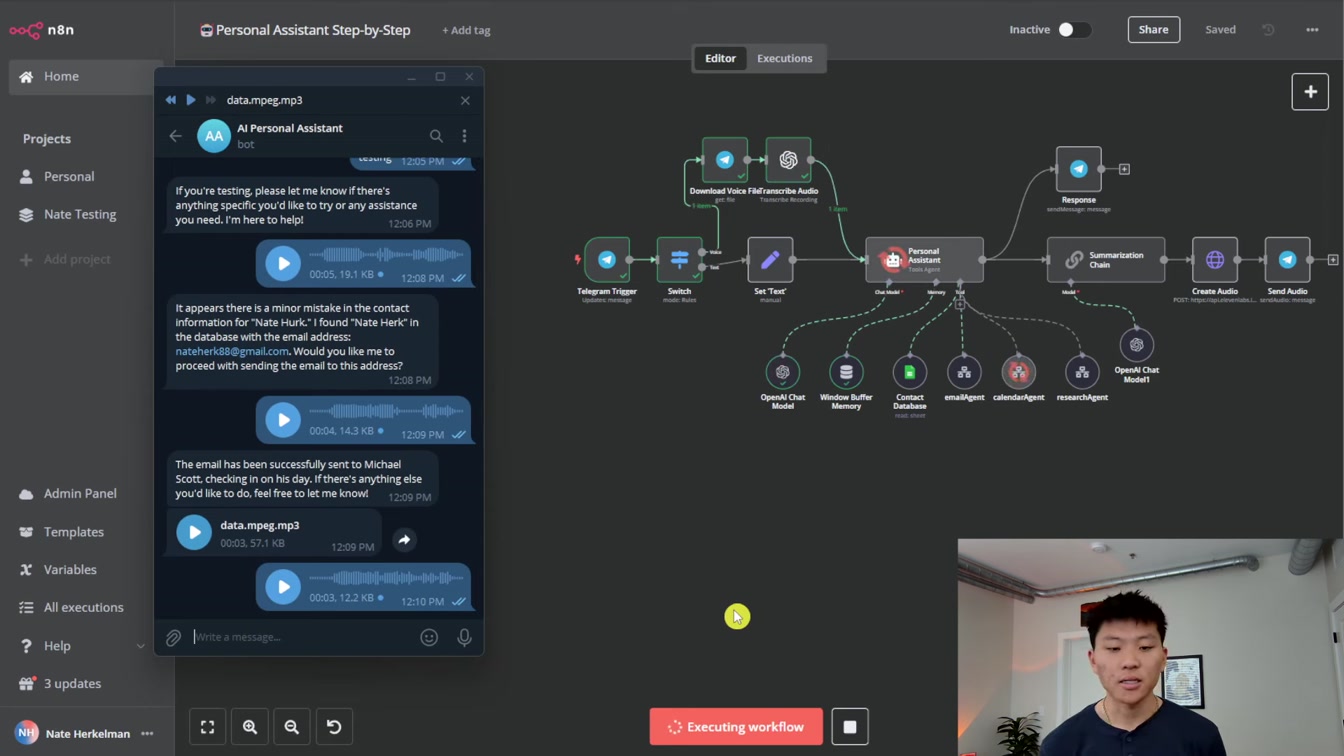
Task: Open the Send Audio node
Action: click(1287, 260)
